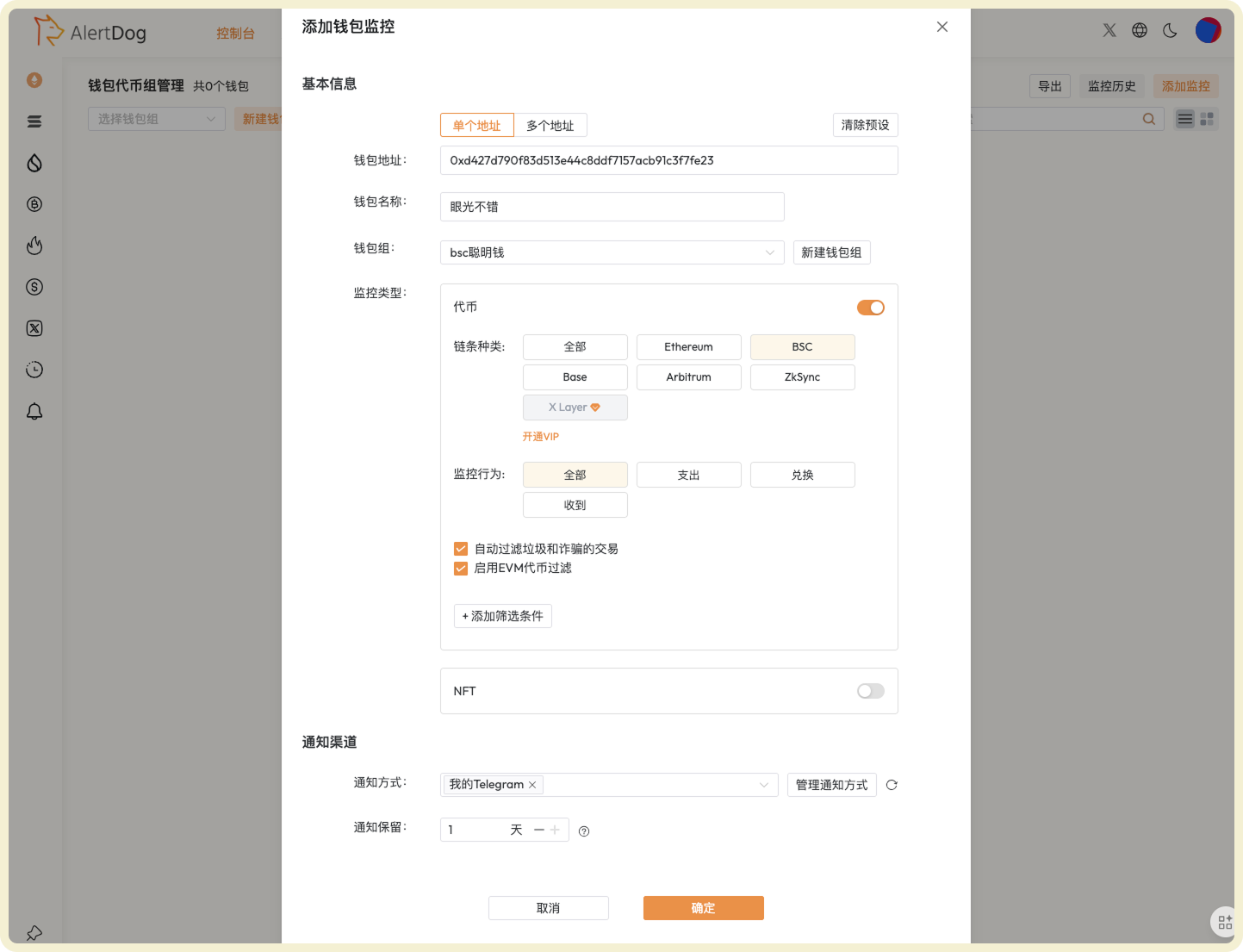
Task: Click the pin icon at sidebar bottom
Action: tap(34, 933)
